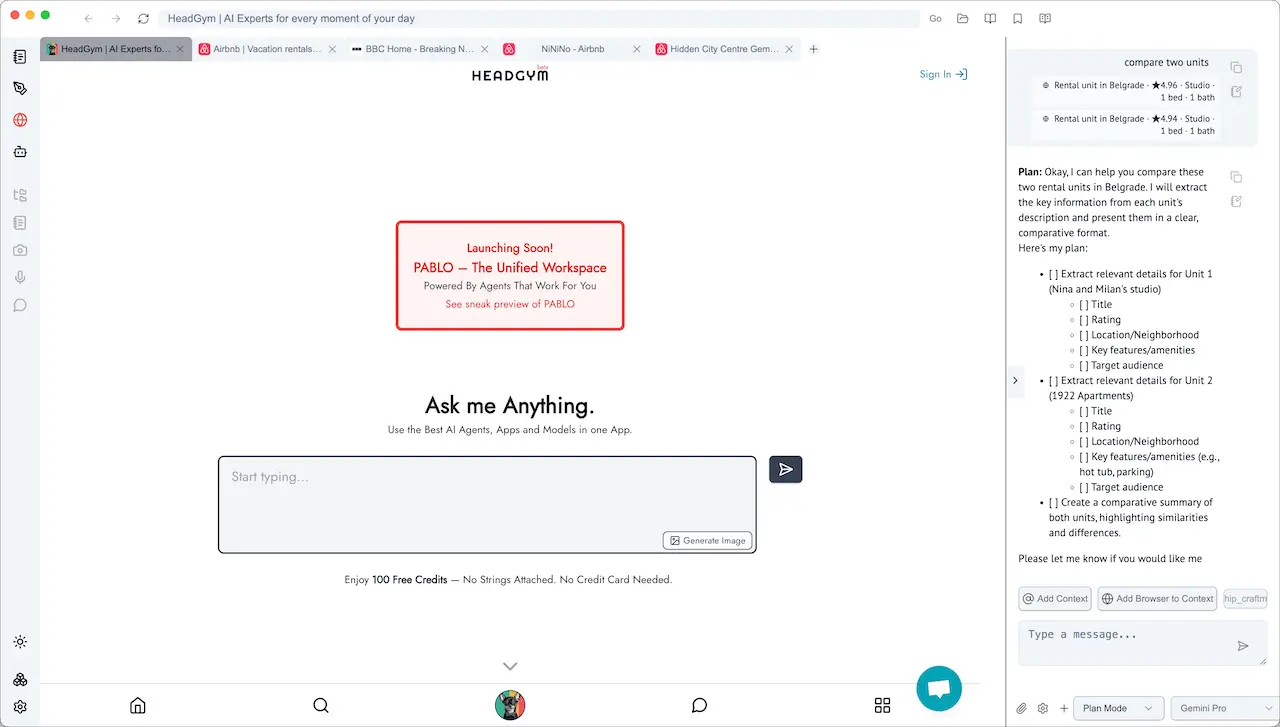Click the Add Context button

click(x=1055, y=598)
